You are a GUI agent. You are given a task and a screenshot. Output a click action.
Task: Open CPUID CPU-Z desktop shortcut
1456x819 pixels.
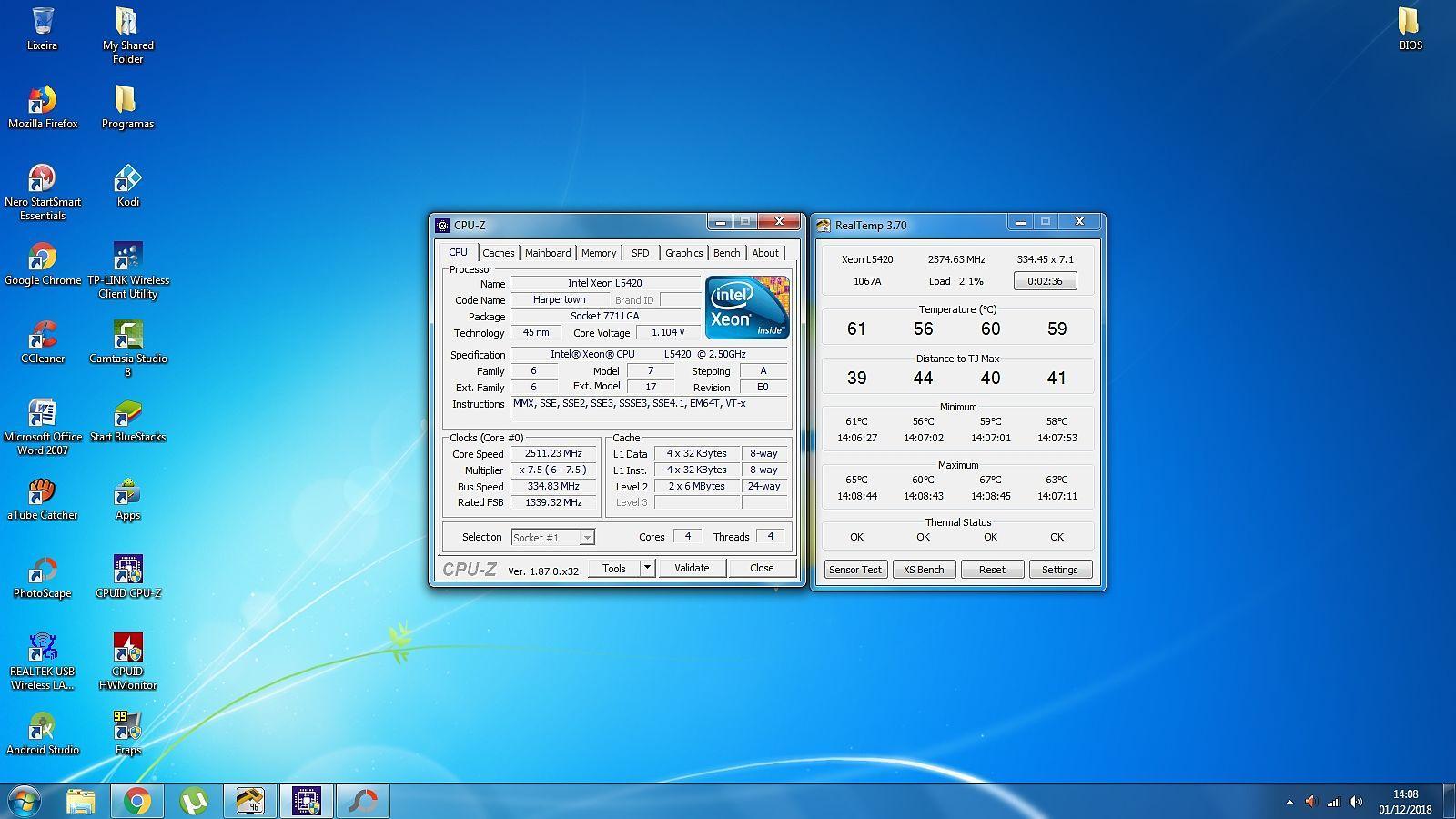[x=127, y=577]
